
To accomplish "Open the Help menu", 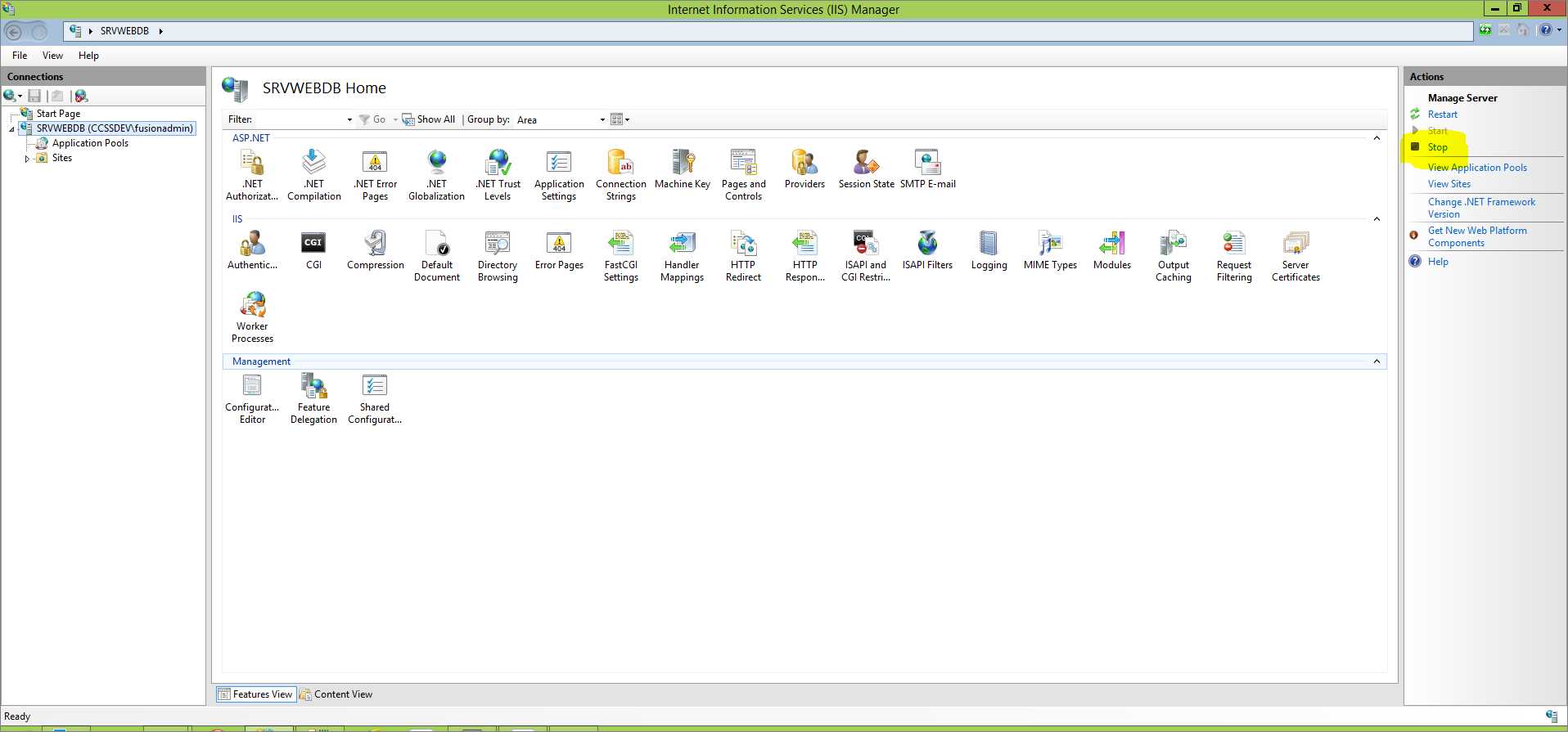I will tap(88, 56).
